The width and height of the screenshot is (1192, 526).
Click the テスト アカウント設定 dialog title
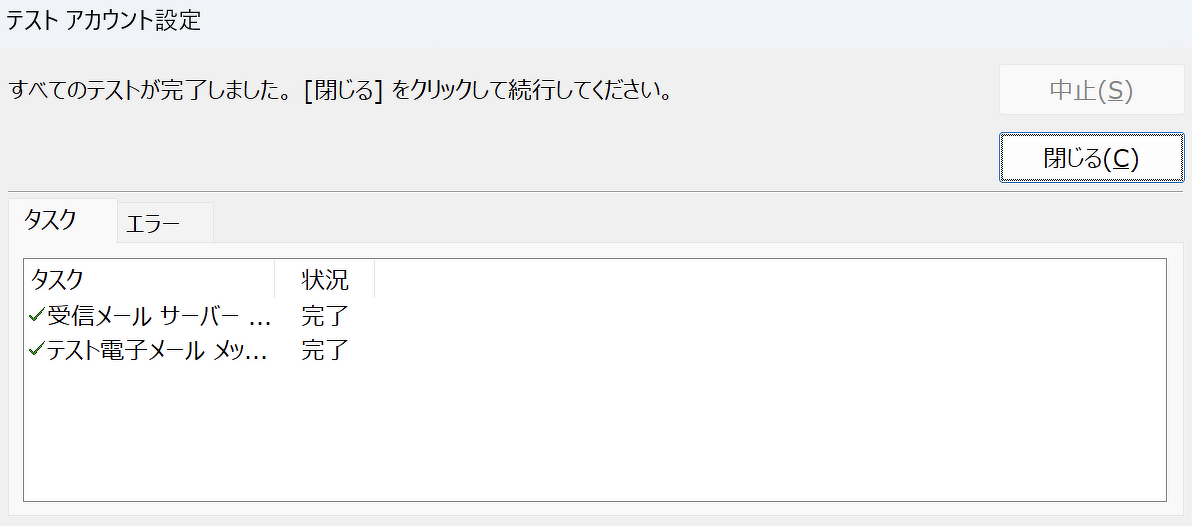[x=104, y=21]
